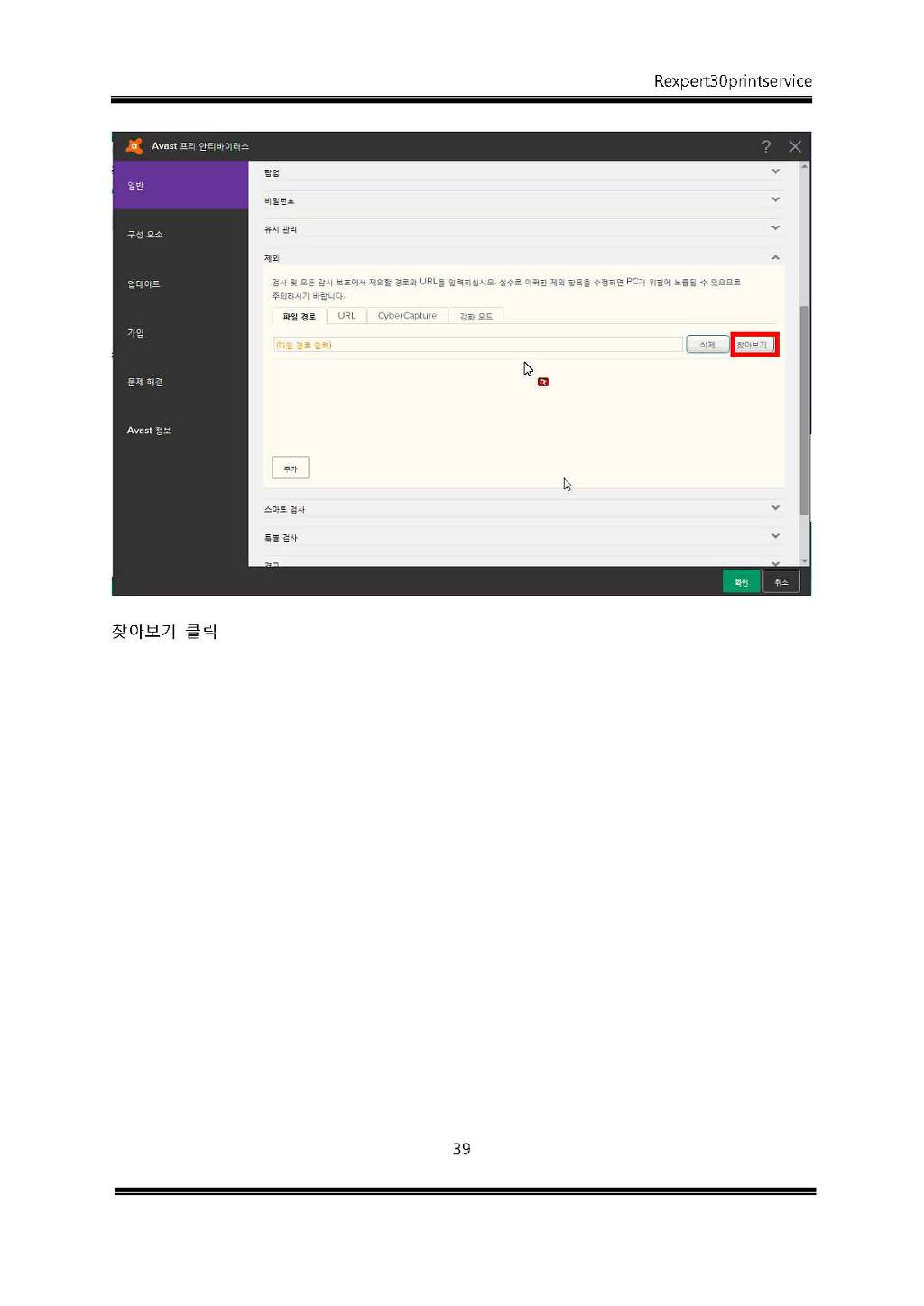Screen dimensions: 924x1306
Task: Click the 삭제 button
Action: 707,345
